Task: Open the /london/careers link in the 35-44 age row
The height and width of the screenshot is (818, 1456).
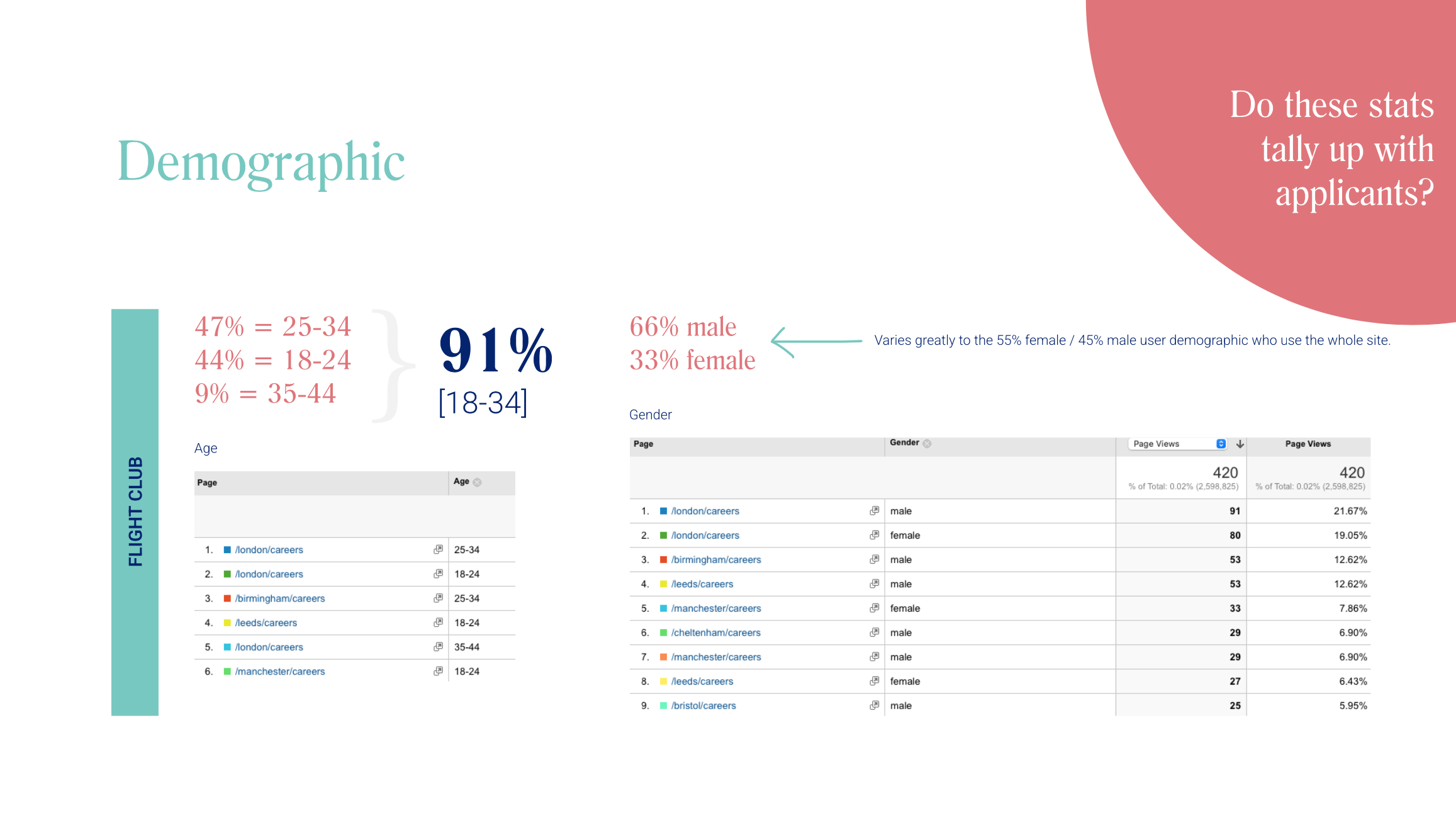Action: click(x=269, y=647)
